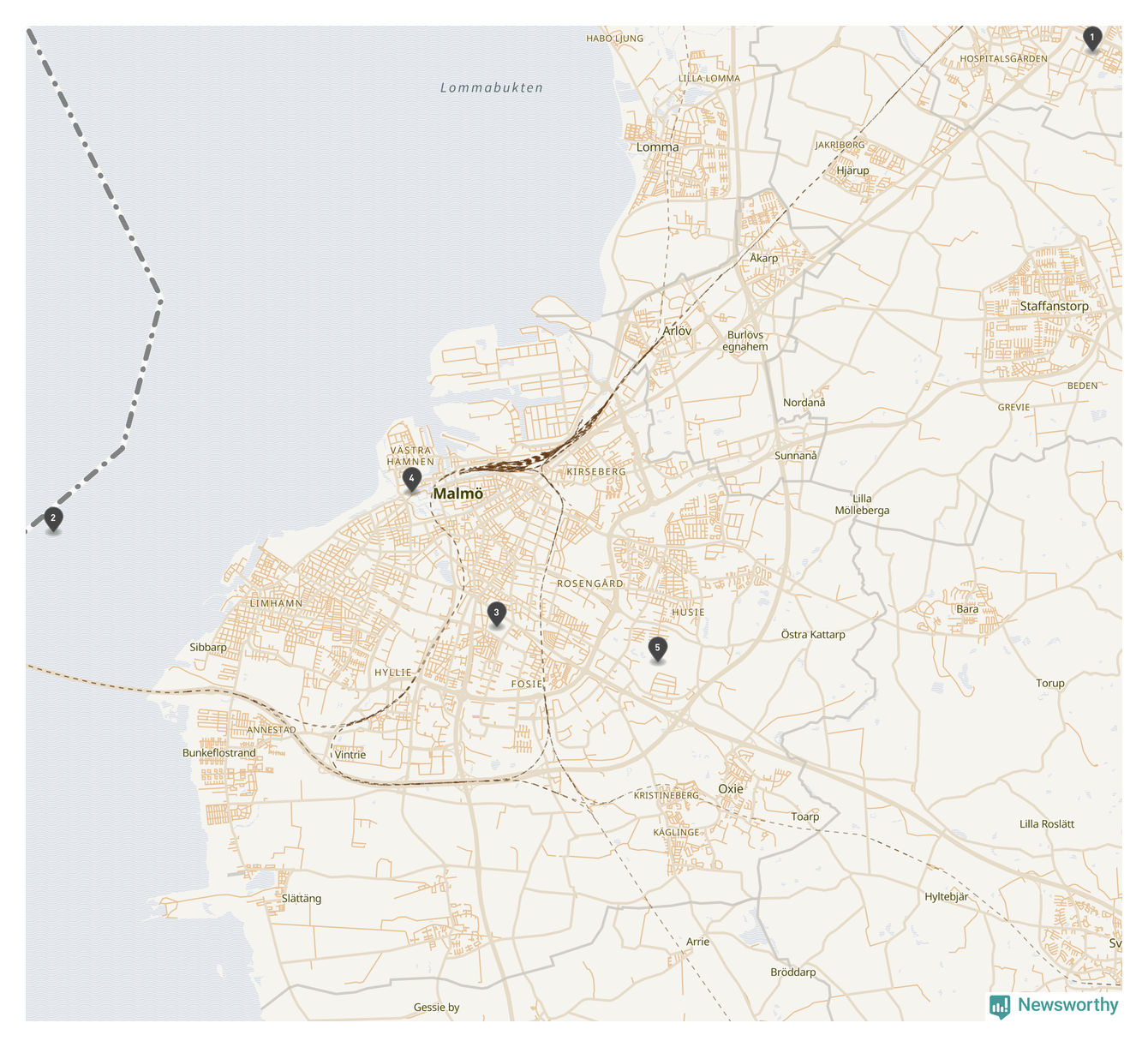
Task: Select the Lilla Lomma label
Action: (709, 79)
